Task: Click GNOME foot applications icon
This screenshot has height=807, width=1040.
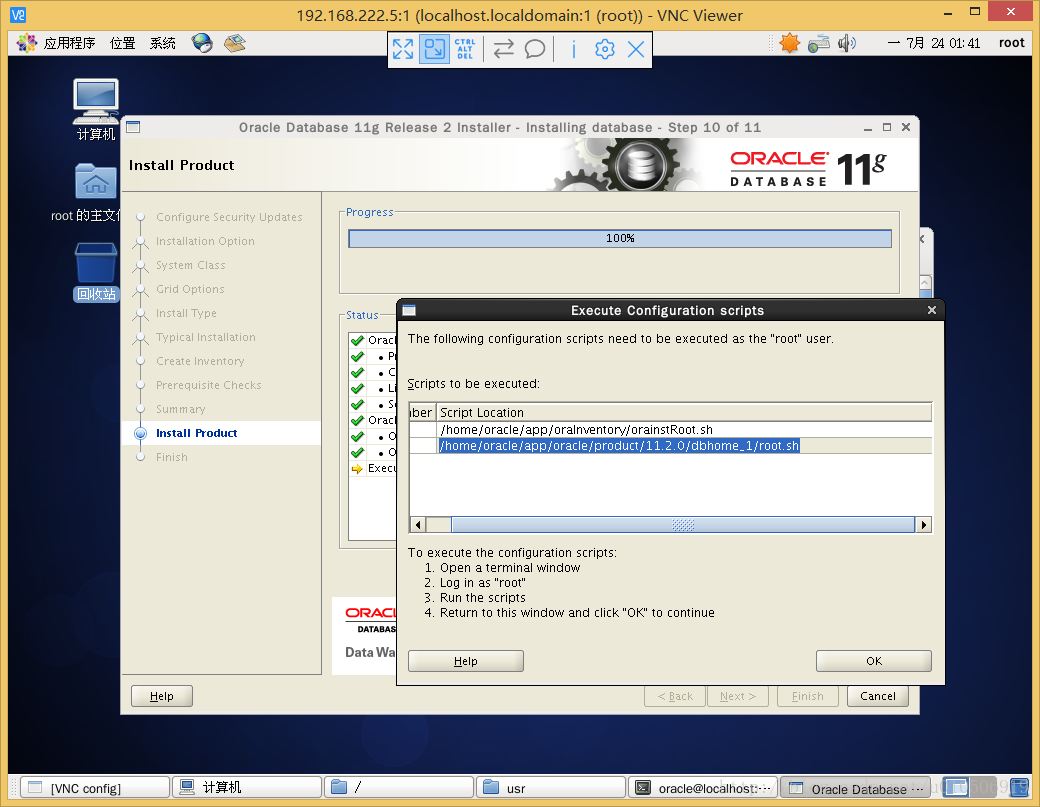Action: [27, 43]
